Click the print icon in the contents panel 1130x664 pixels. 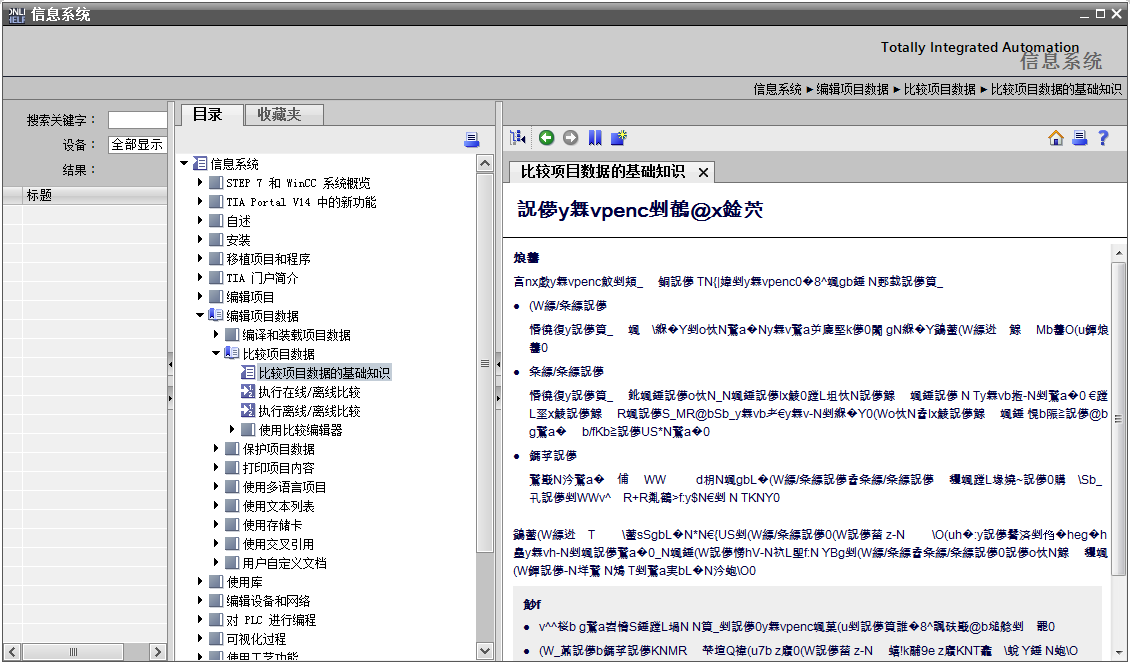pos(472,140)
